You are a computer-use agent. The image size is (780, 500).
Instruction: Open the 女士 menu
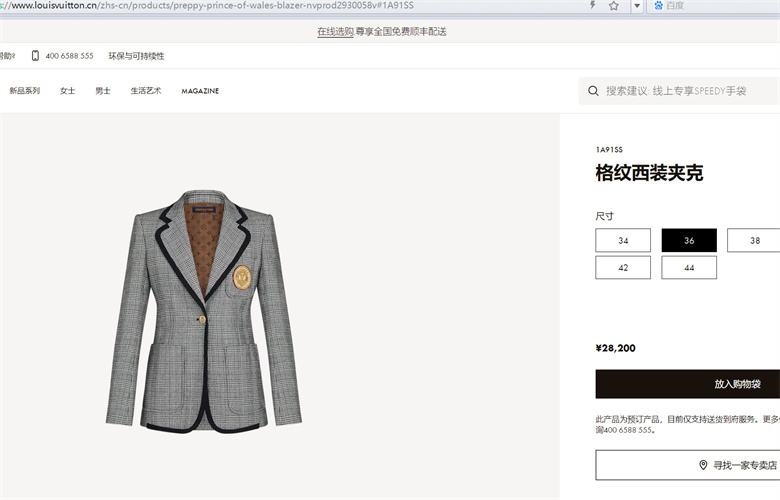(67, 91)
